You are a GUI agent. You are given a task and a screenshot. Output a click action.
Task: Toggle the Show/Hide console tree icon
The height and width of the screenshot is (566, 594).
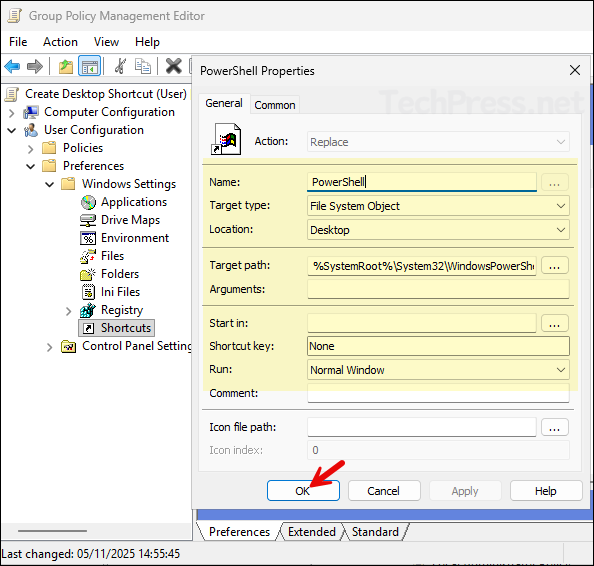tap(89, 66)
